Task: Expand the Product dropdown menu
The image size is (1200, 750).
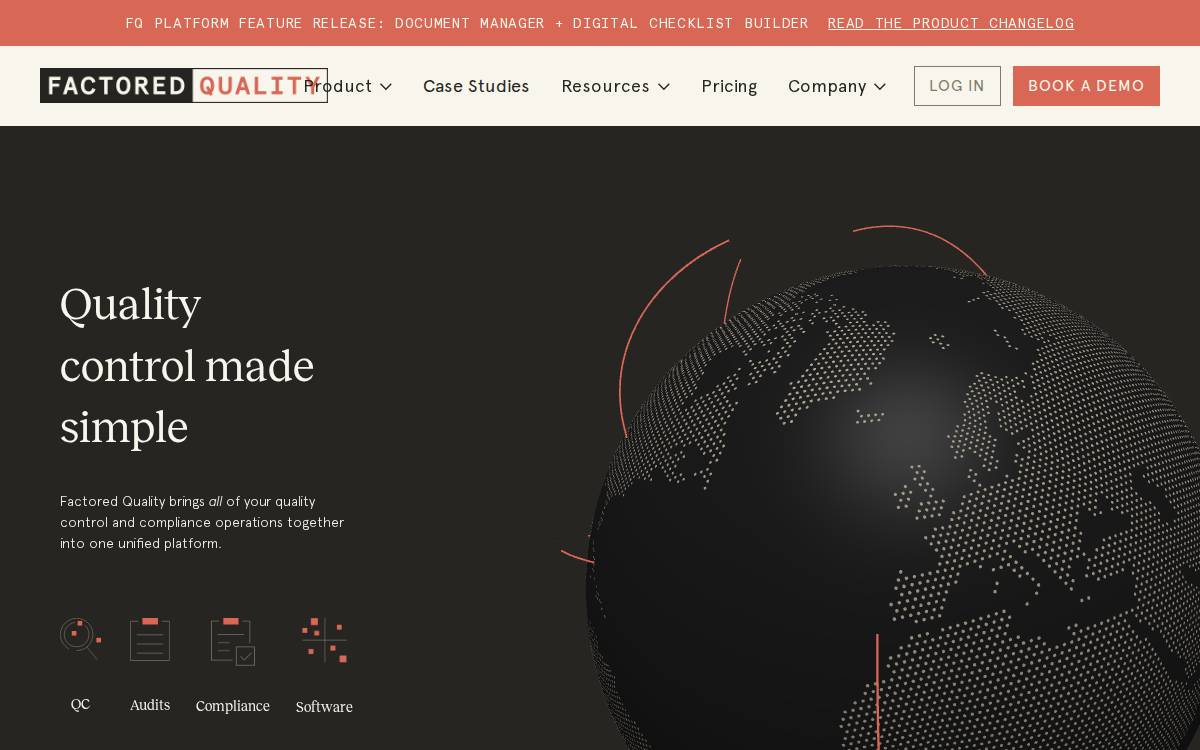Action: [348, 86]
